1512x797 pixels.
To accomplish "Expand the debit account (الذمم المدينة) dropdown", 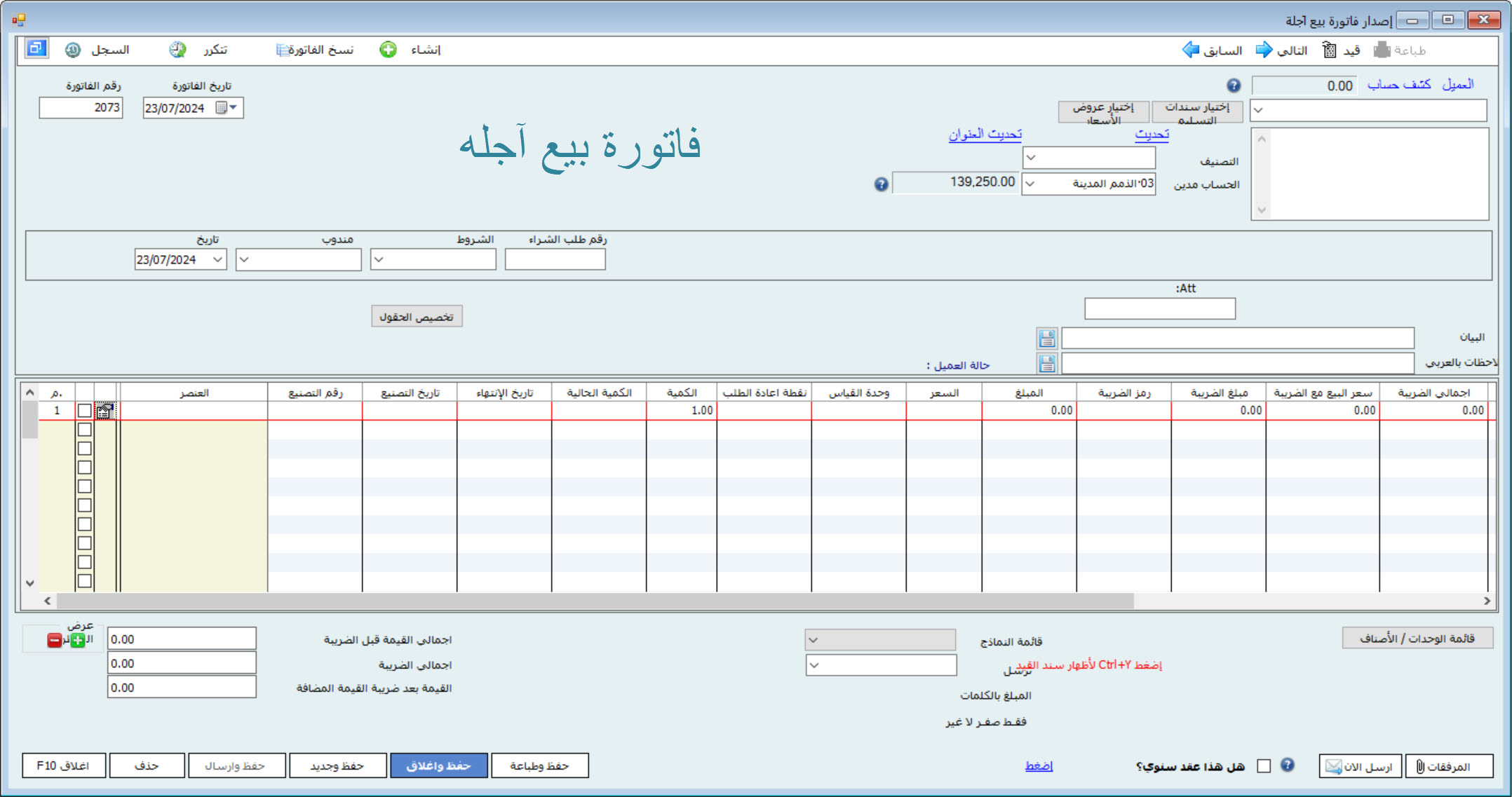I will pyautogui.click(x=1030, y=184).
